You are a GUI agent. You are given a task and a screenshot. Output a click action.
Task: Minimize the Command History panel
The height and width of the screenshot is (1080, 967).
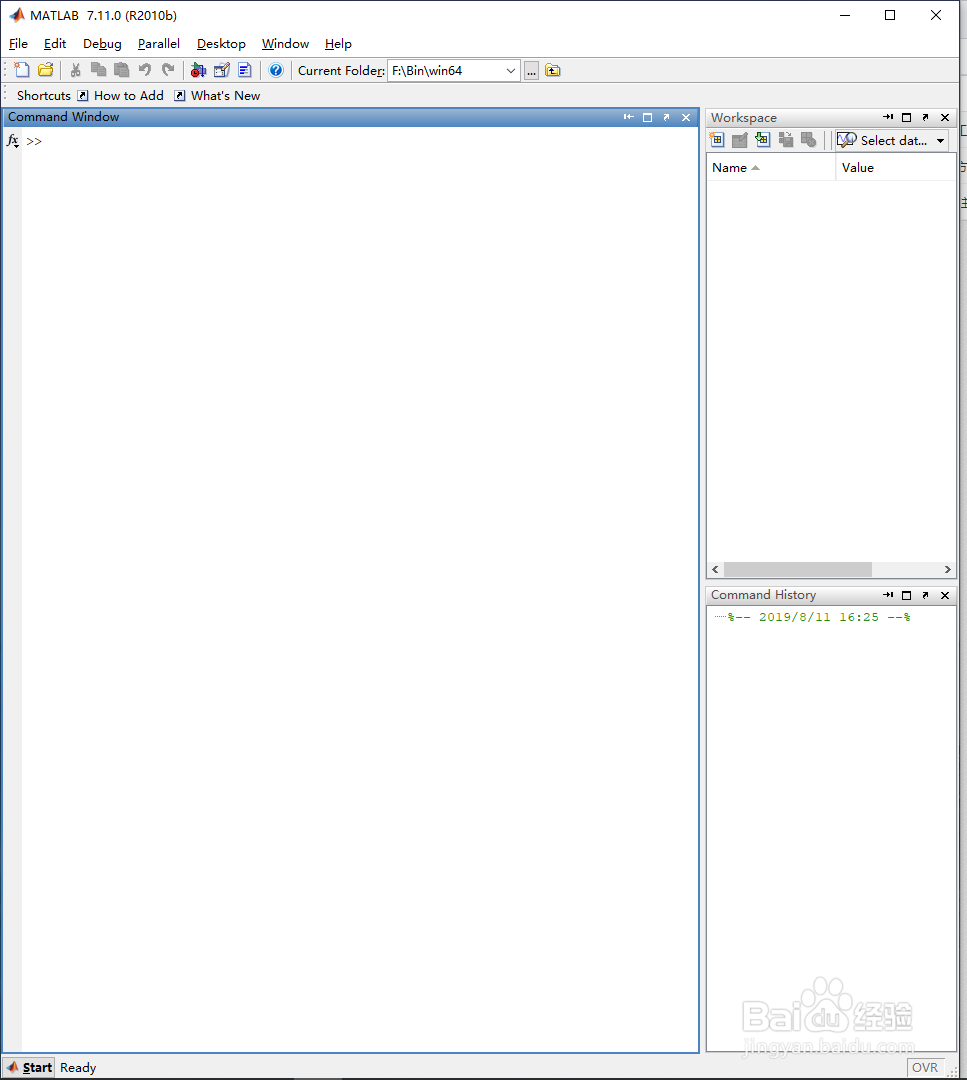pos(888,594)
